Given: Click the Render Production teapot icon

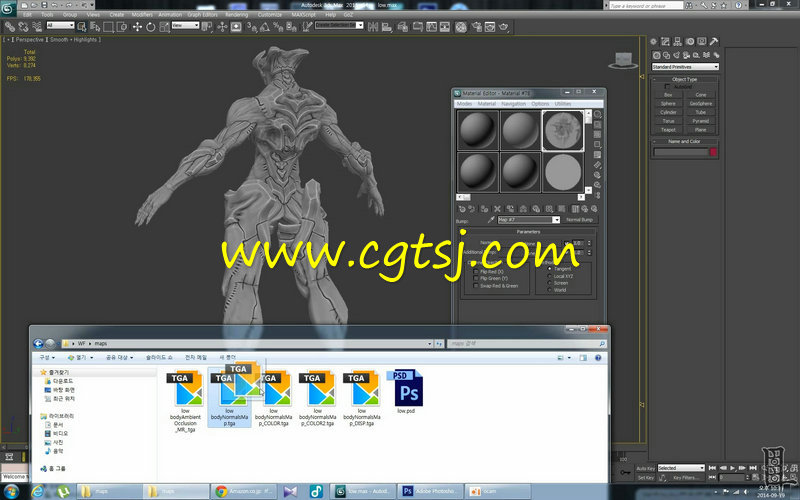Looking at the screenshot, I should coord(504,27).
